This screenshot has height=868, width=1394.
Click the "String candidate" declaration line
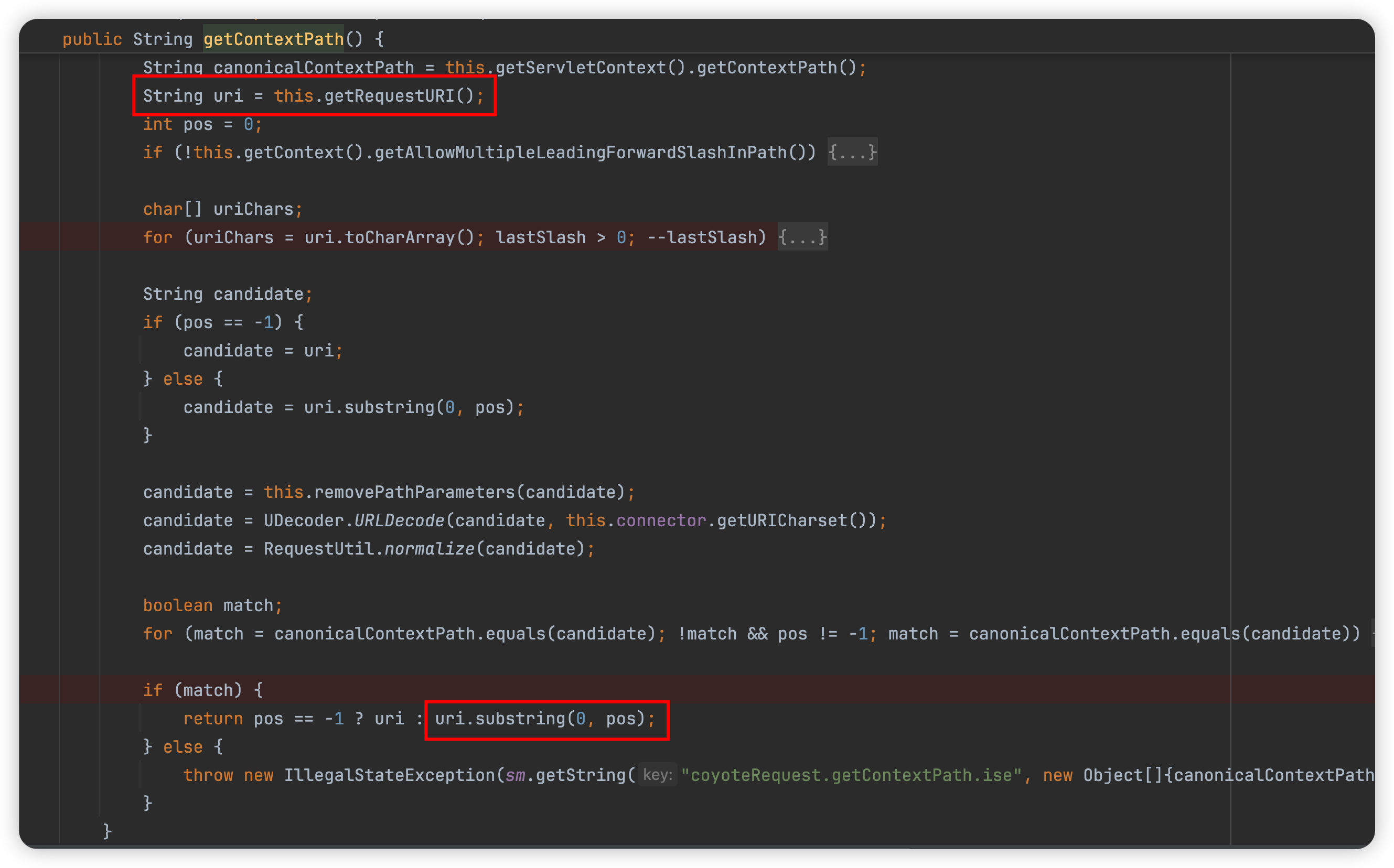227,294
